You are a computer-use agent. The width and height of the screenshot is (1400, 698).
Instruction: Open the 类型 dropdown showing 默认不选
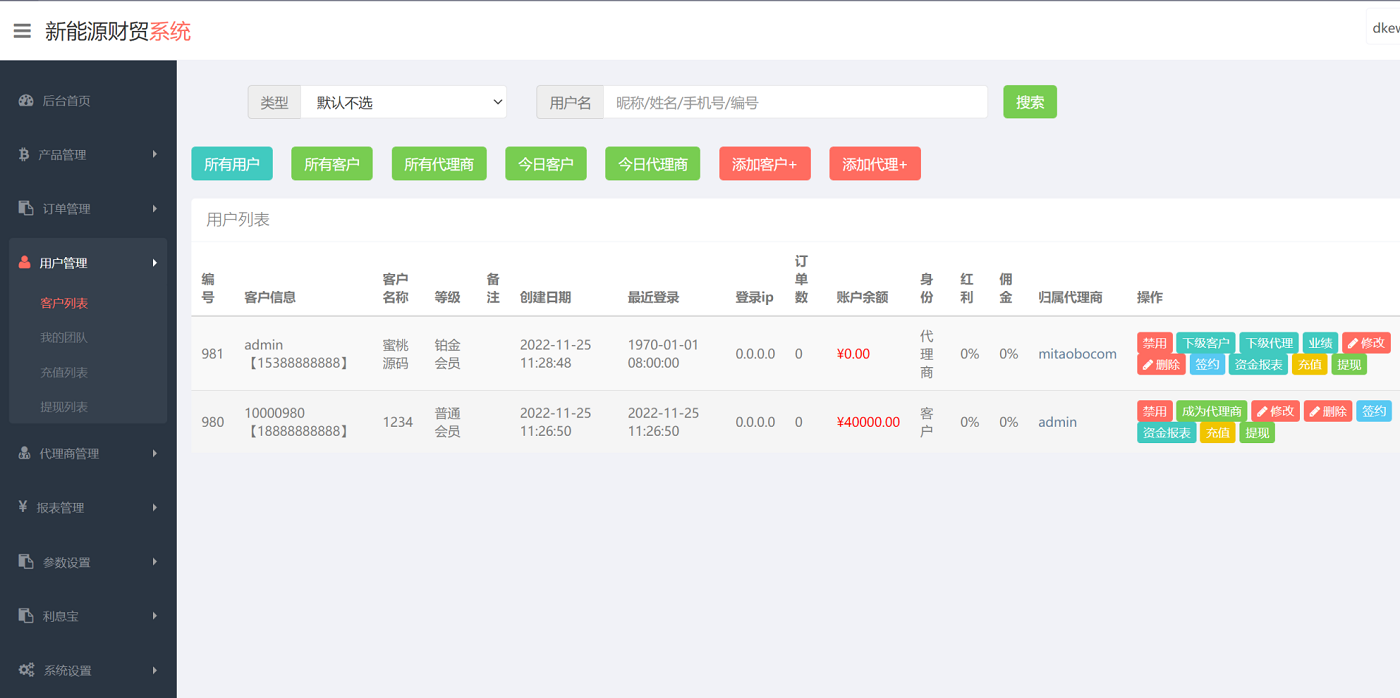point(403,102)
